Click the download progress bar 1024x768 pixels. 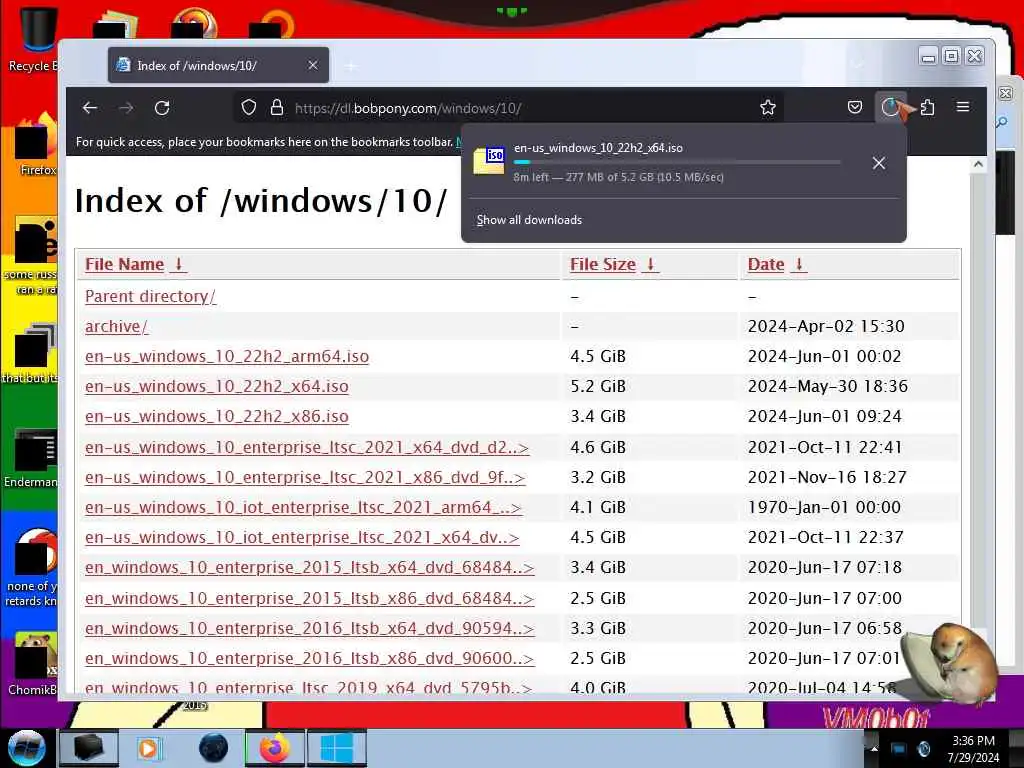tap(677, 162)
